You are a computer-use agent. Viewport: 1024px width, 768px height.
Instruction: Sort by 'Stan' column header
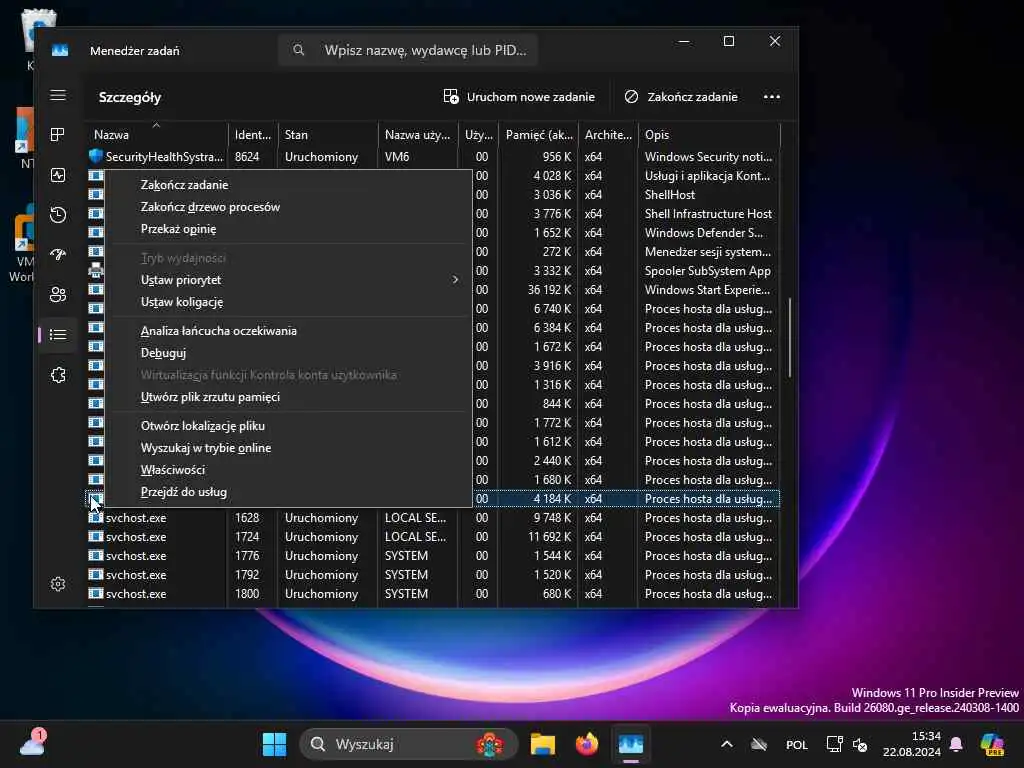pos(328,135)
